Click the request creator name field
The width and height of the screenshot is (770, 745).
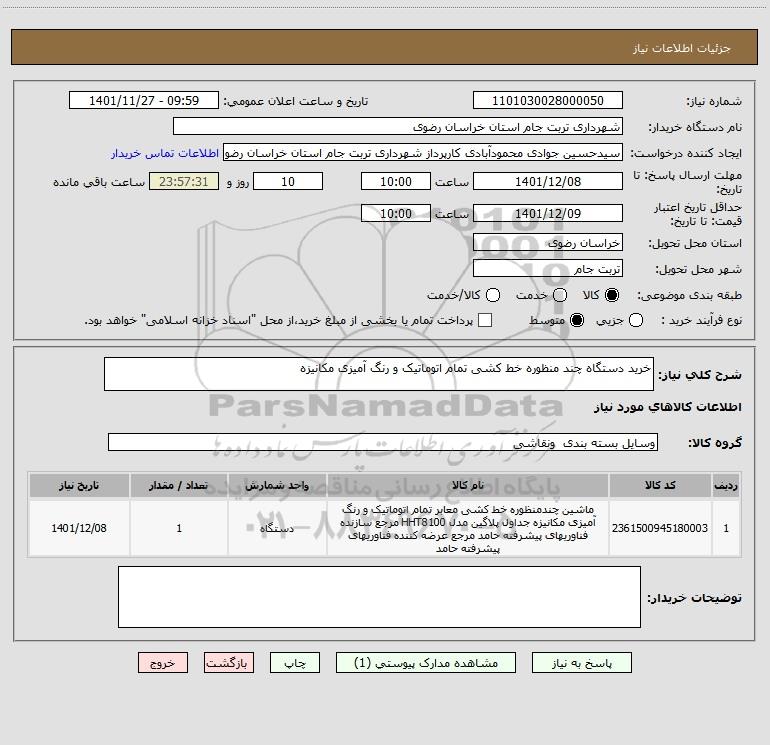(x=423, y=153)
